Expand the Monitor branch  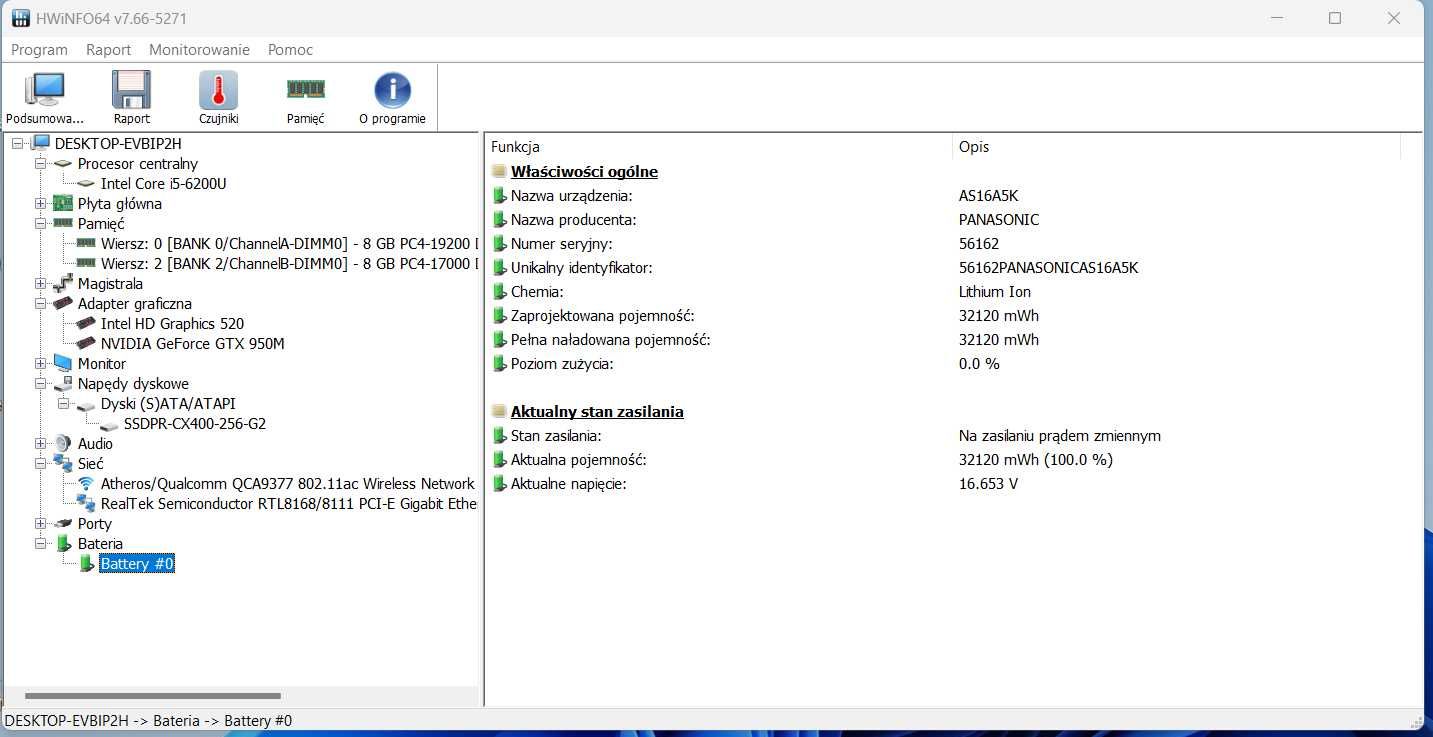click(41, 364)
